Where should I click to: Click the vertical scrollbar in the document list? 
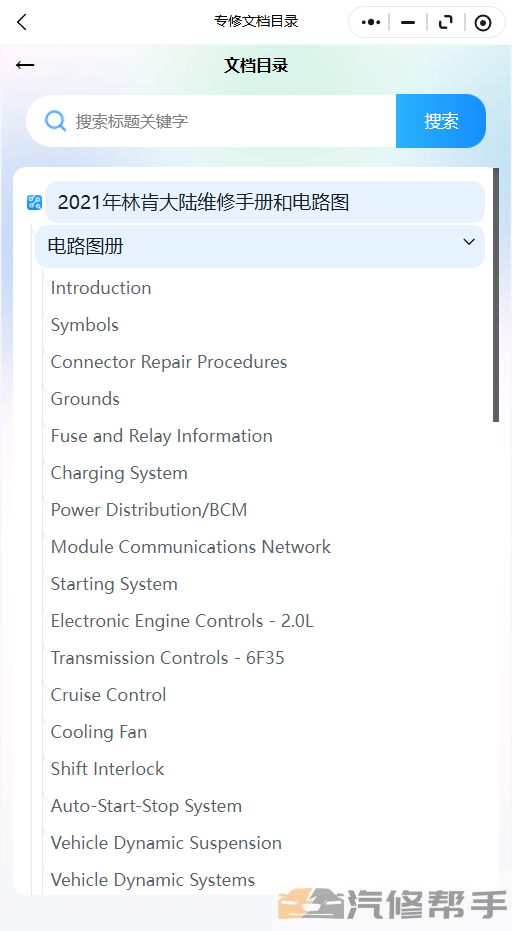pos(496,295)
